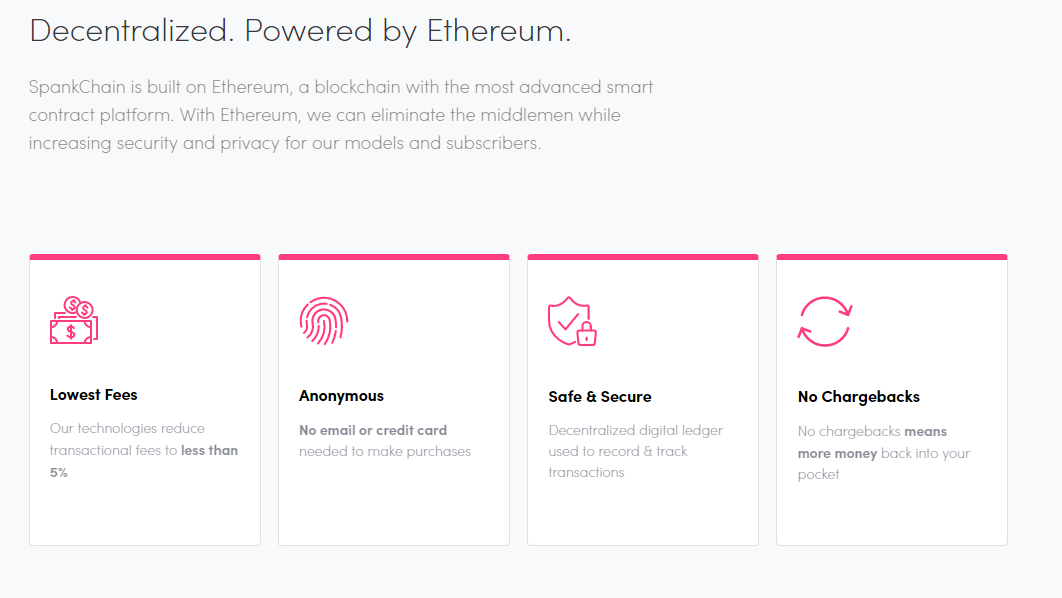Click the "No email or credit card" text

(373, 430)
